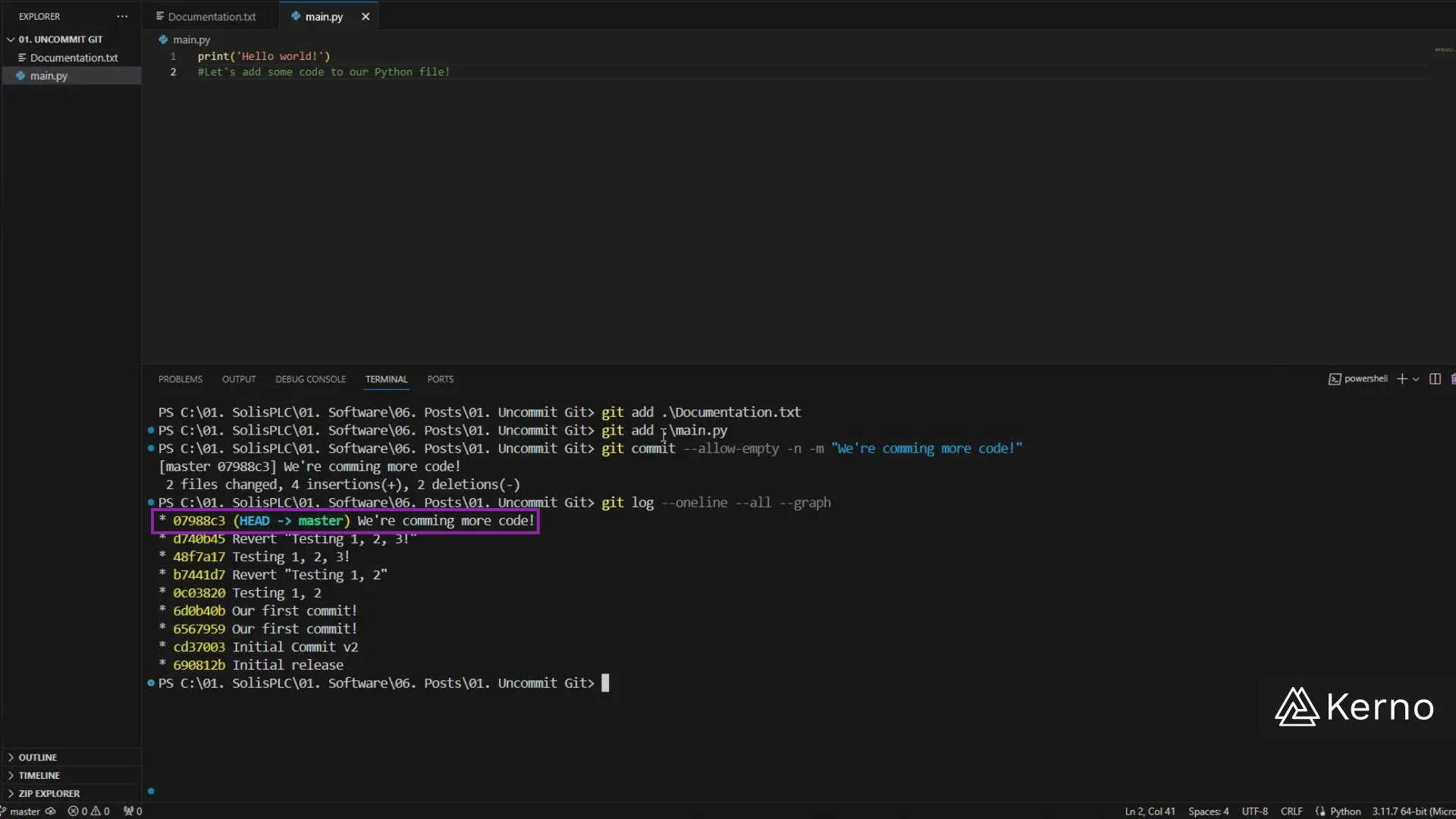Open errors count in status bar
This screenshot has height=819, width=1456.
pyautogui.click(x=77, y=811)
